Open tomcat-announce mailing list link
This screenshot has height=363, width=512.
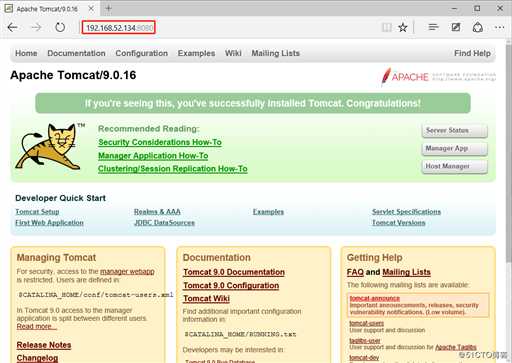pos(374,298)
